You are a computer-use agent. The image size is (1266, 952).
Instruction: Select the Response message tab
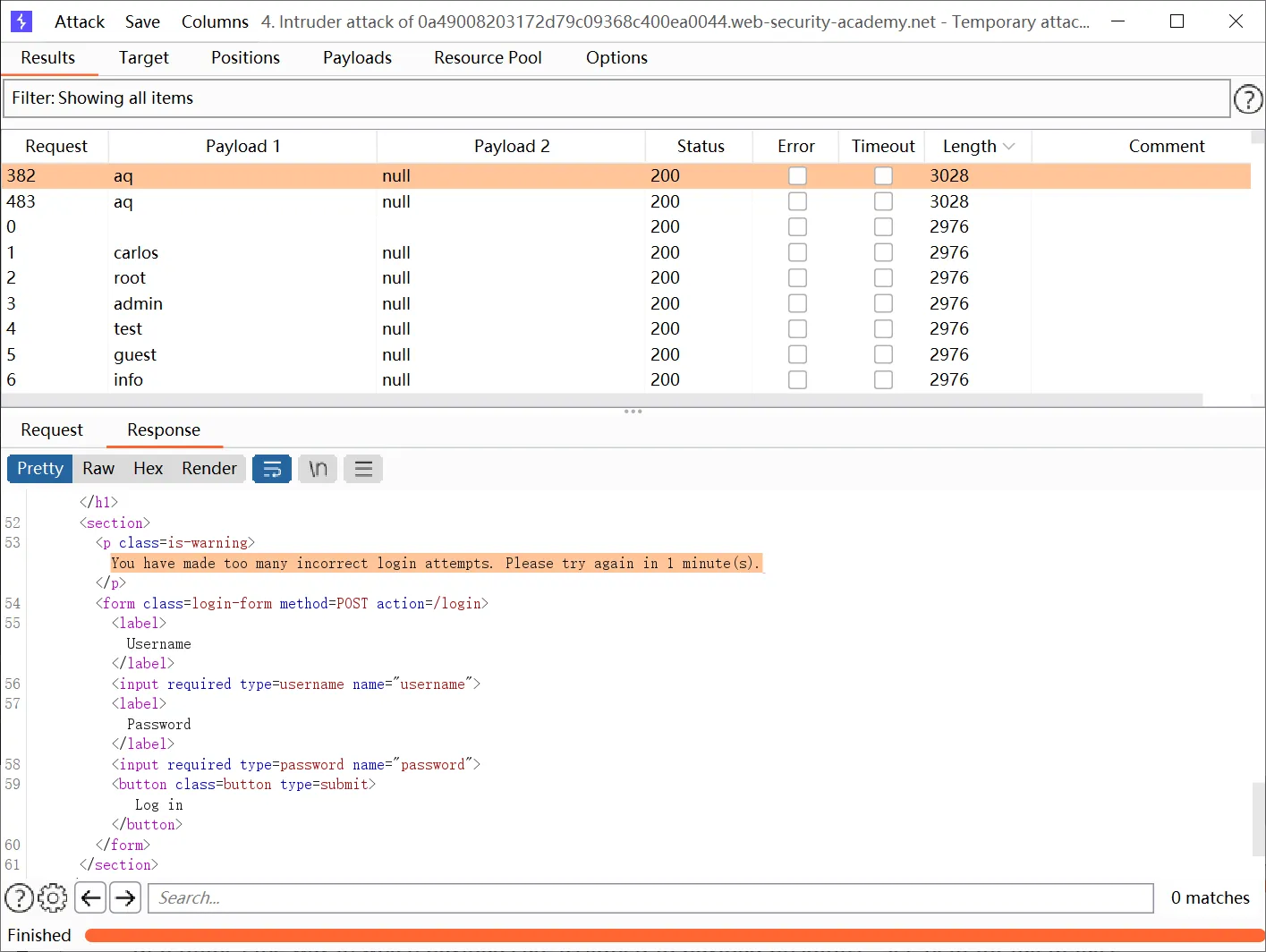(164, 429)
